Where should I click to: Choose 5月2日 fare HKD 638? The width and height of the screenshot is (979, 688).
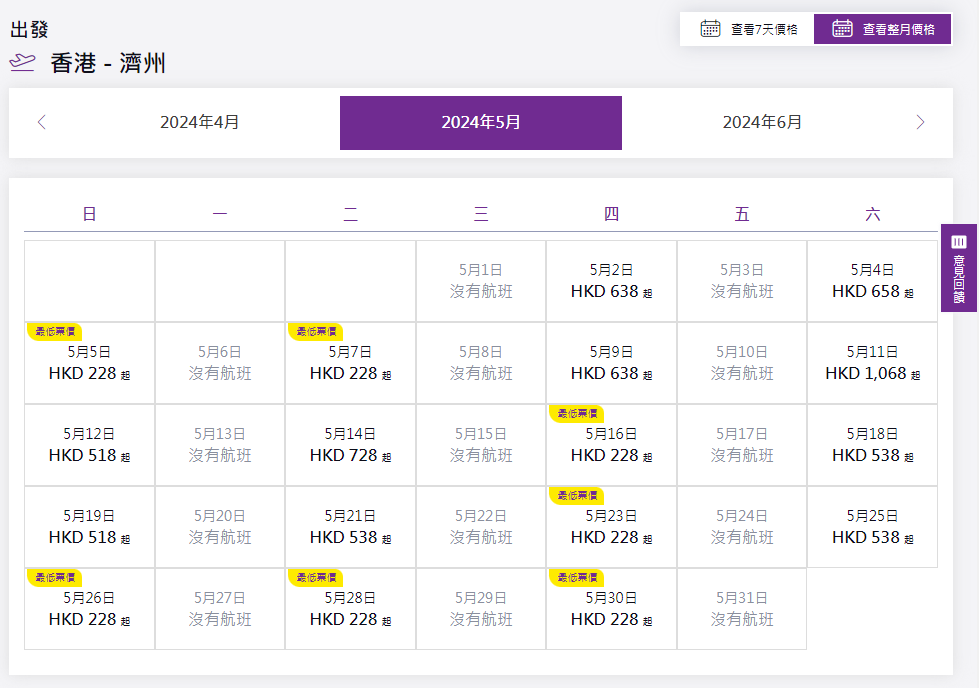[x=611, y=282]
